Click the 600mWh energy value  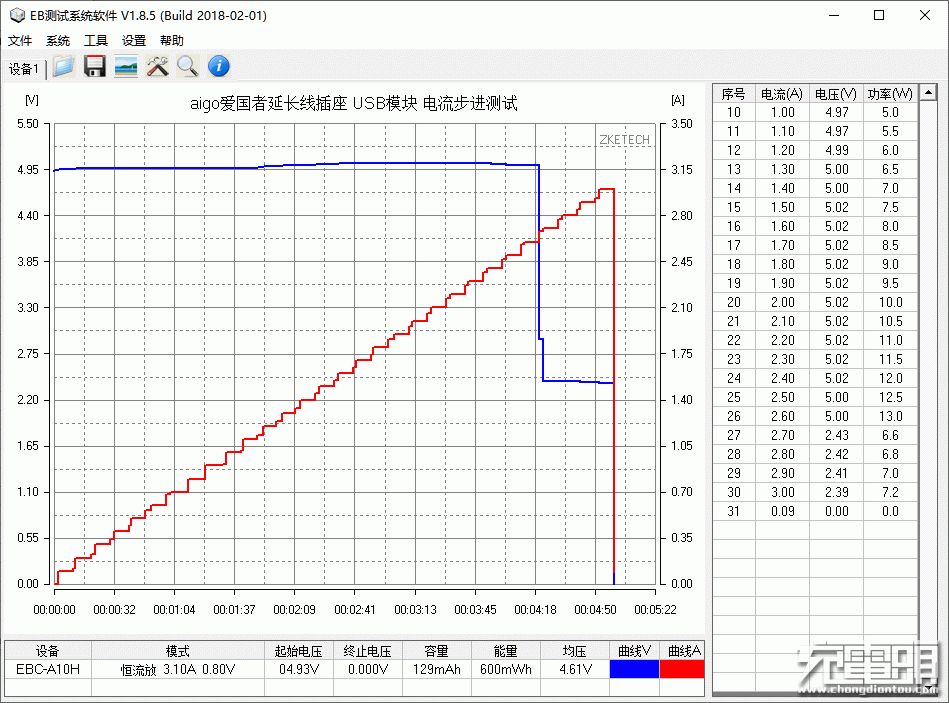pyautogui.click(x=505, y=669)
